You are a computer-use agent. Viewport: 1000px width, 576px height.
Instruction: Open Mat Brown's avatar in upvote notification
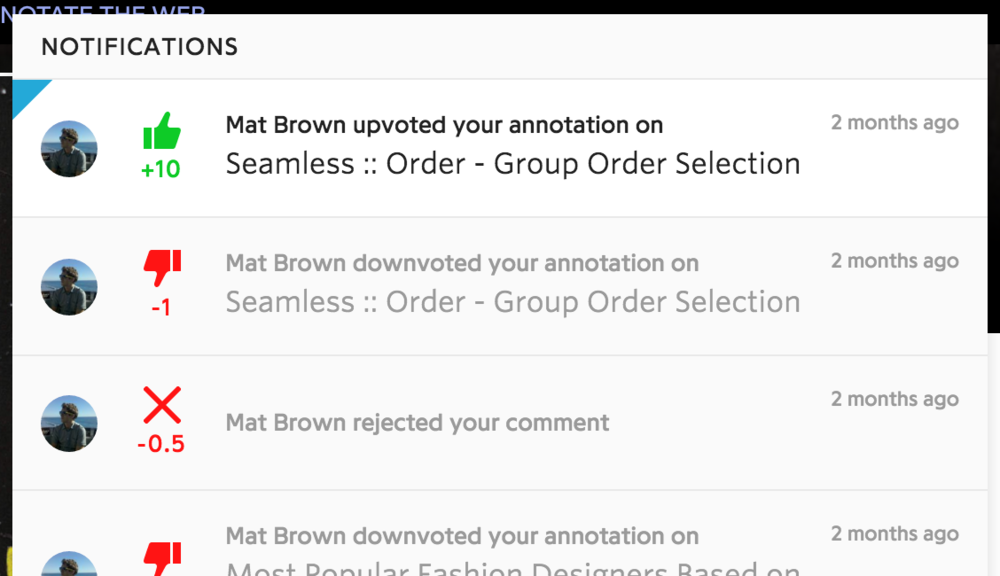[69, 149]
